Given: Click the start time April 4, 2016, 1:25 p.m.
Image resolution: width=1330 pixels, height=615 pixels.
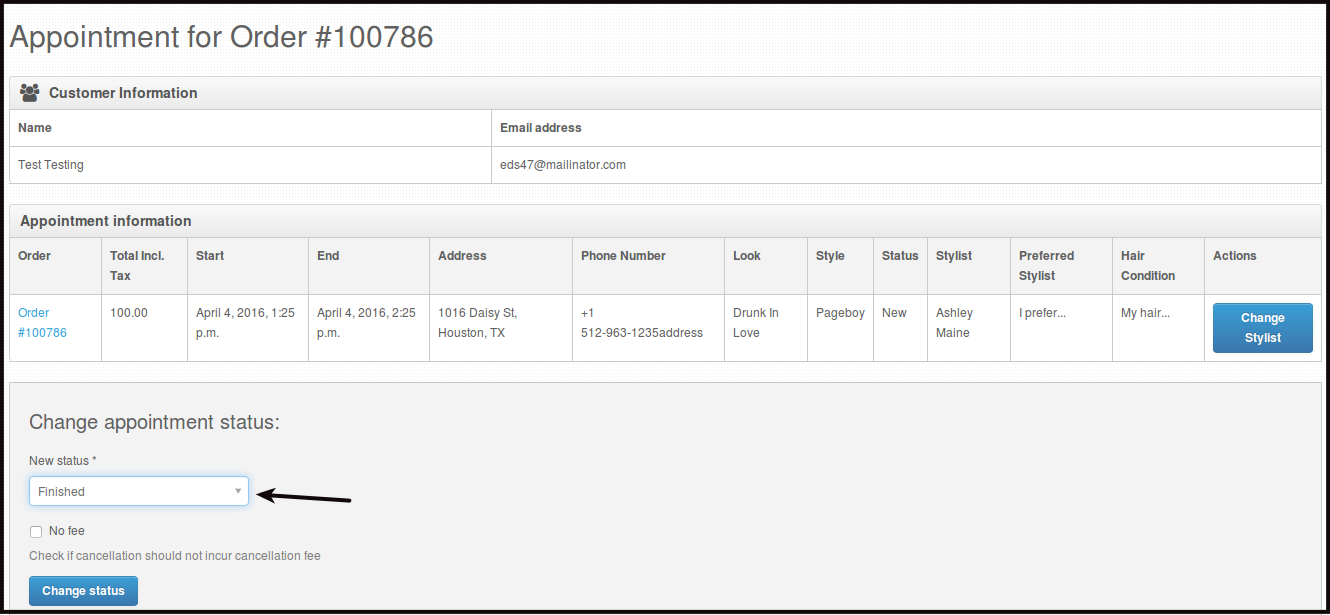Looking at the screenshot, I should tap(246, 323).
